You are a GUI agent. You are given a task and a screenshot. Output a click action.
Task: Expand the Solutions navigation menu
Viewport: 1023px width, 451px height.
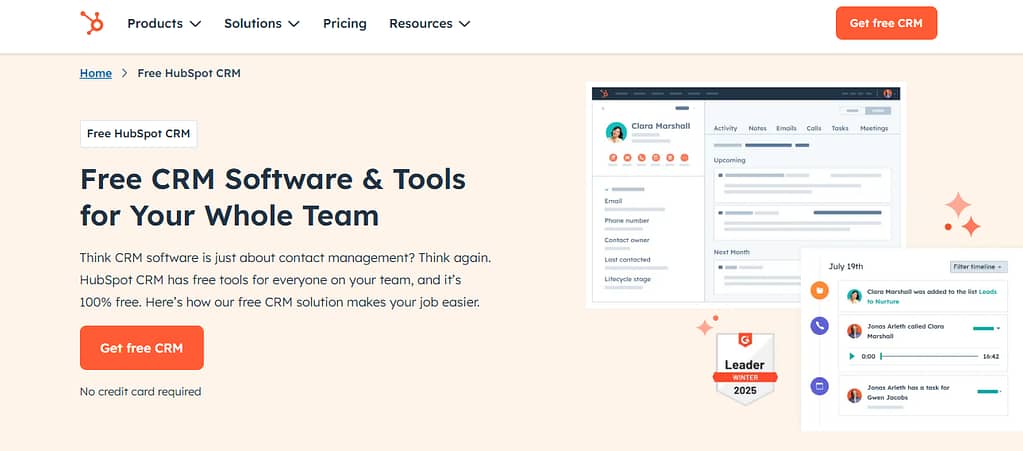pos(262,23)
